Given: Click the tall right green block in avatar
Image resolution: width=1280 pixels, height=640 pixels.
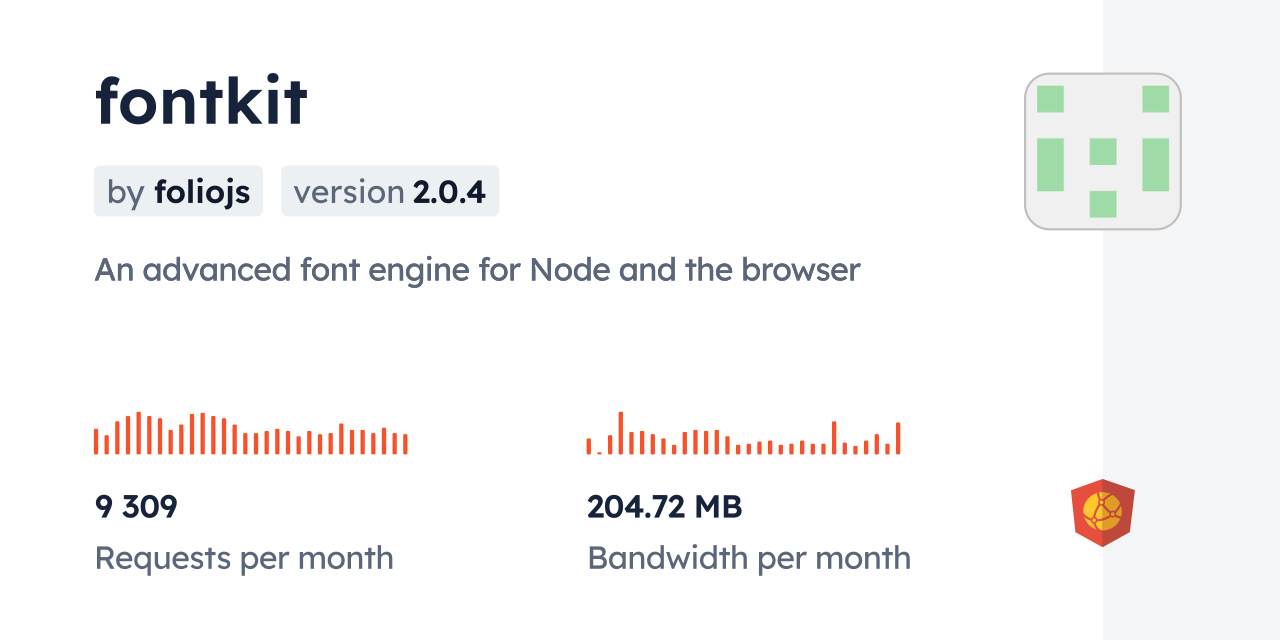Looking at the screenshot, I should (1155, 164).
